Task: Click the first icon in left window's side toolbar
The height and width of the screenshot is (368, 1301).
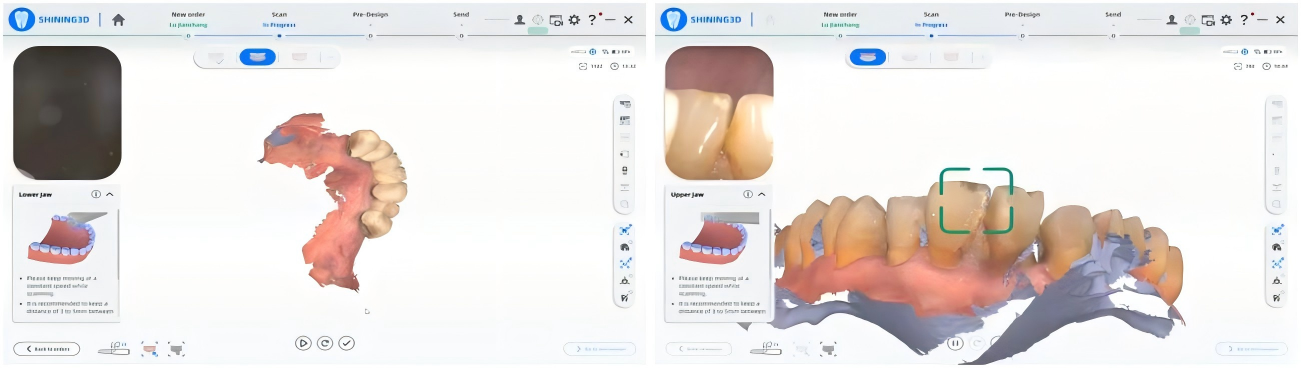Action: click(625, 104)
